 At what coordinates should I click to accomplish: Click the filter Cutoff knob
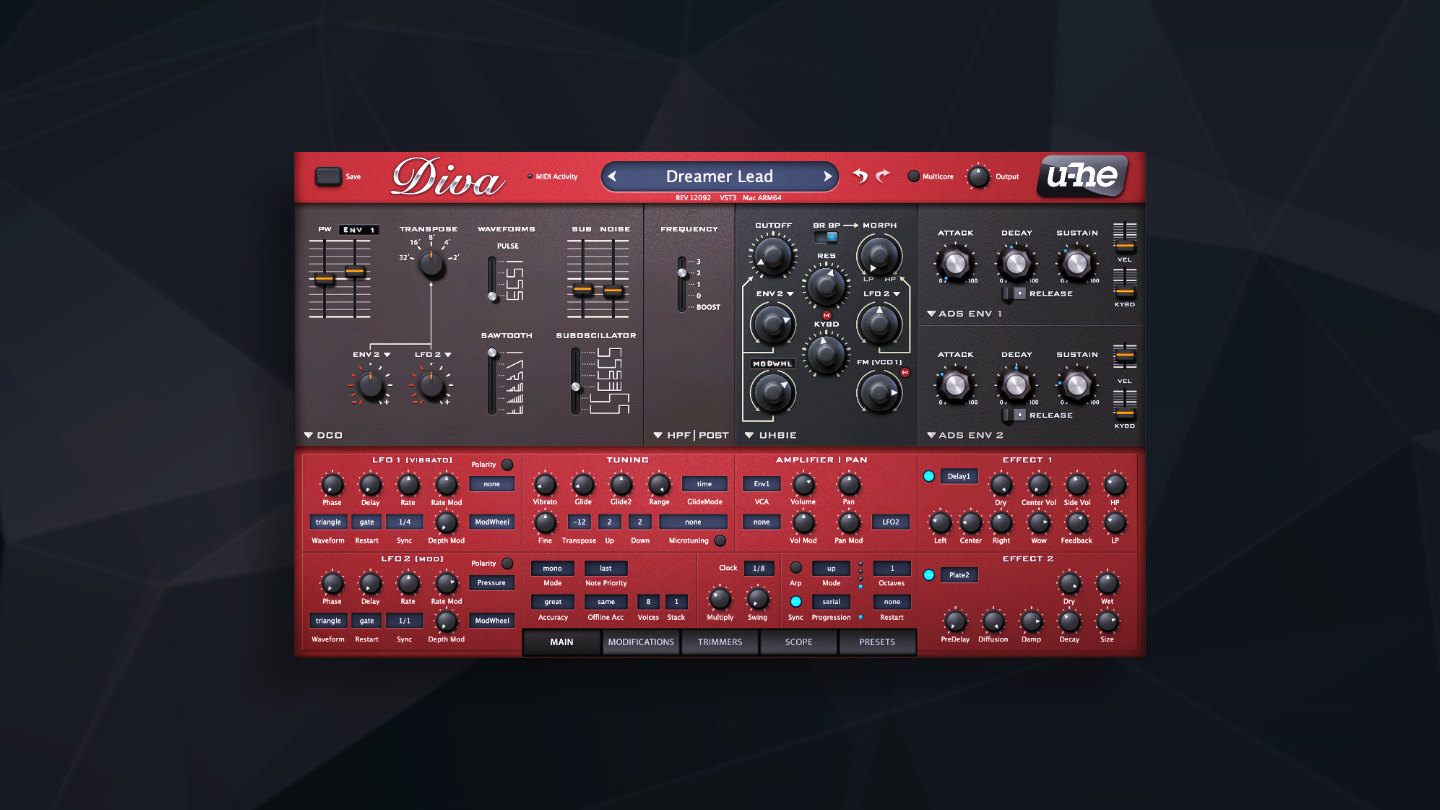(x=771, y=256)
